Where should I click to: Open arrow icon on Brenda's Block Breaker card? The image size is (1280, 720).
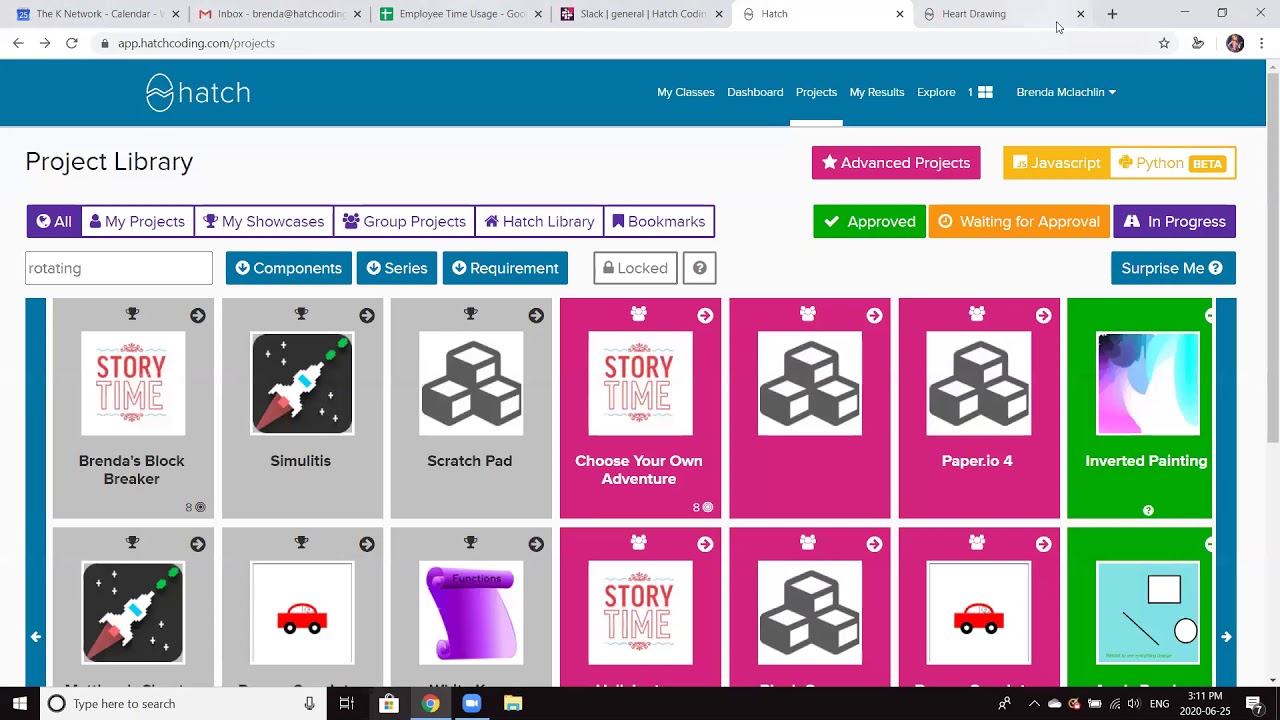tap(198, 315)
